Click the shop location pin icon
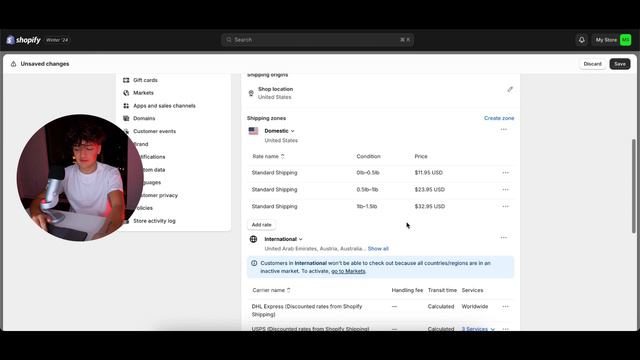The height and width of the screenshot is (360, 640). pyautogui.click(x=251, y=93)
